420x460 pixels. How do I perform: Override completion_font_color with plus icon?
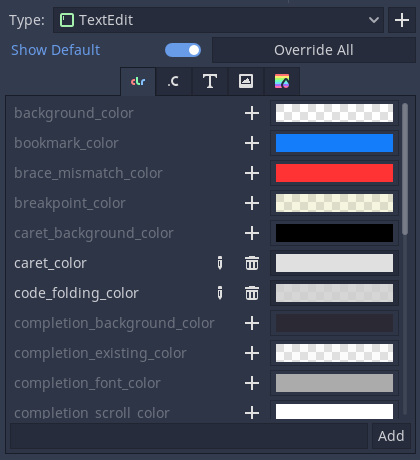pos(252,383)
